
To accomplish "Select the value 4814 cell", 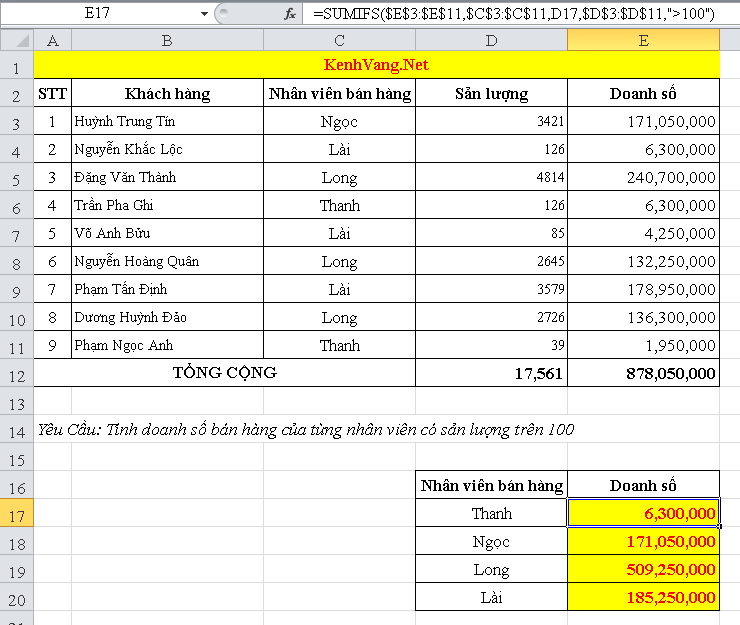I will coord(491,177).
